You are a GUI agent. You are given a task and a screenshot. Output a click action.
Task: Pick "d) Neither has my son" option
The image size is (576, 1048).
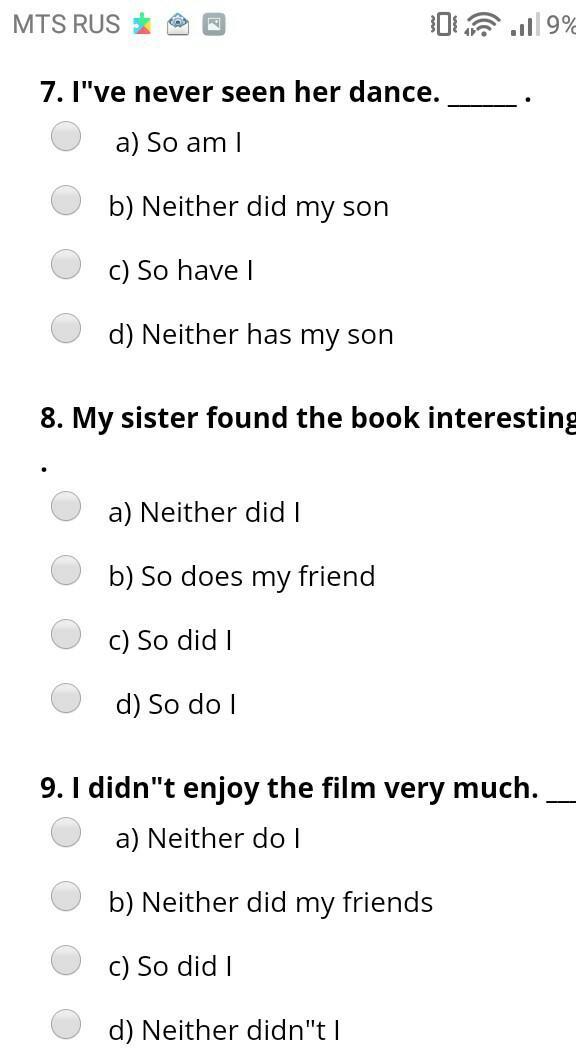pyautogui.click(x=66, y=328)
